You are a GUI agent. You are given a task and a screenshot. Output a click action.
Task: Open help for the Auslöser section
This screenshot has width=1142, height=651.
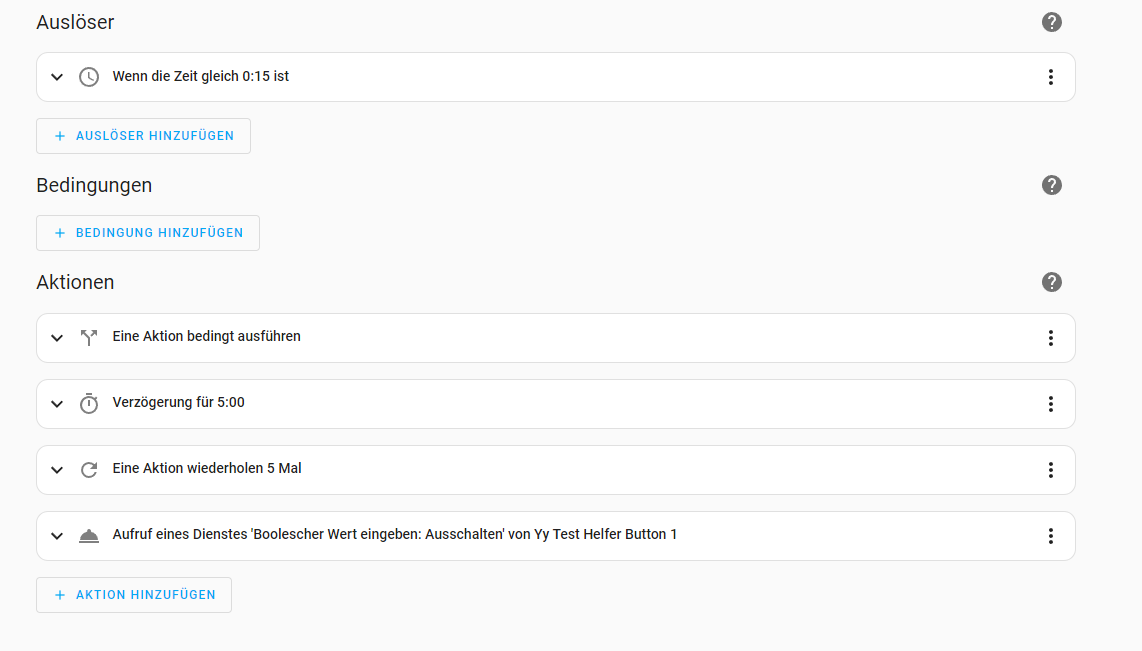(x=1051, y=22)
